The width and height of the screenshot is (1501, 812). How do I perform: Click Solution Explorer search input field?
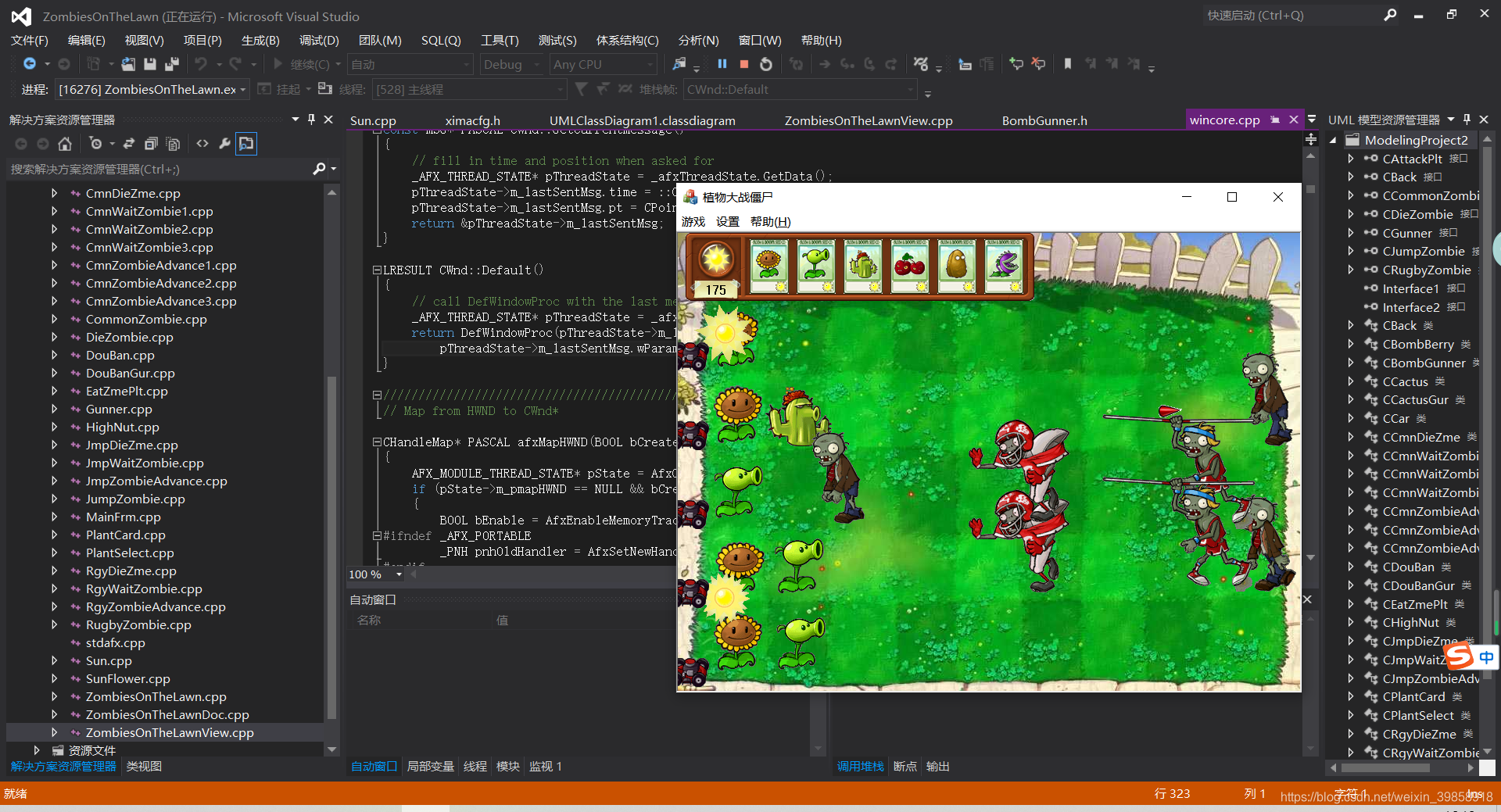(x=160, y=169)
